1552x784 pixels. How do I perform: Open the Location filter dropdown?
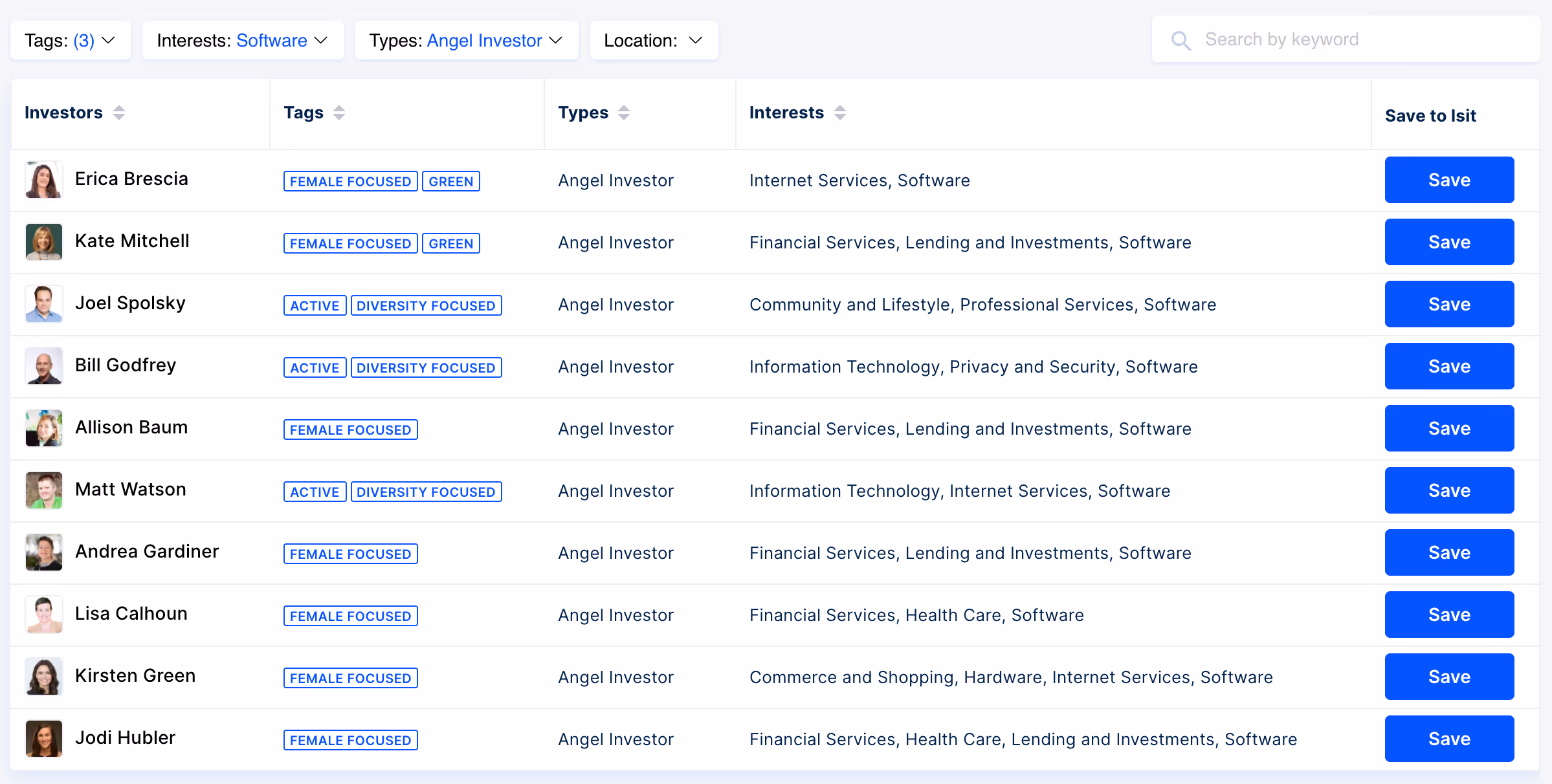[x=654, y=40]
